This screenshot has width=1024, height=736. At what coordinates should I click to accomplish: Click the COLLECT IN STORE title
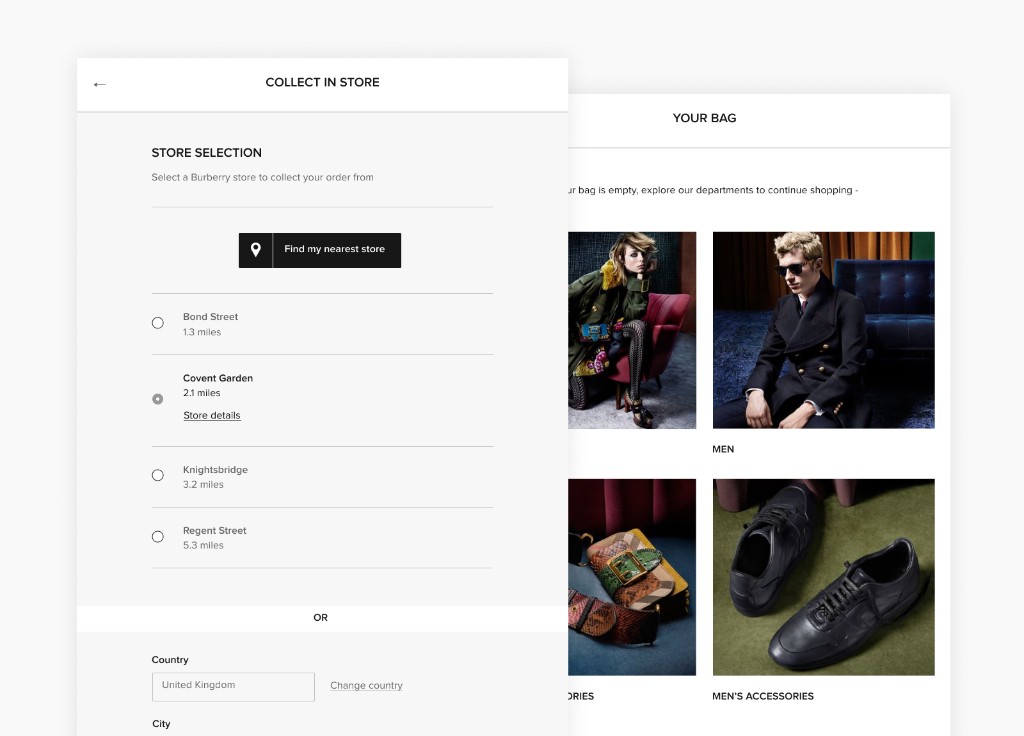point(322,82)
